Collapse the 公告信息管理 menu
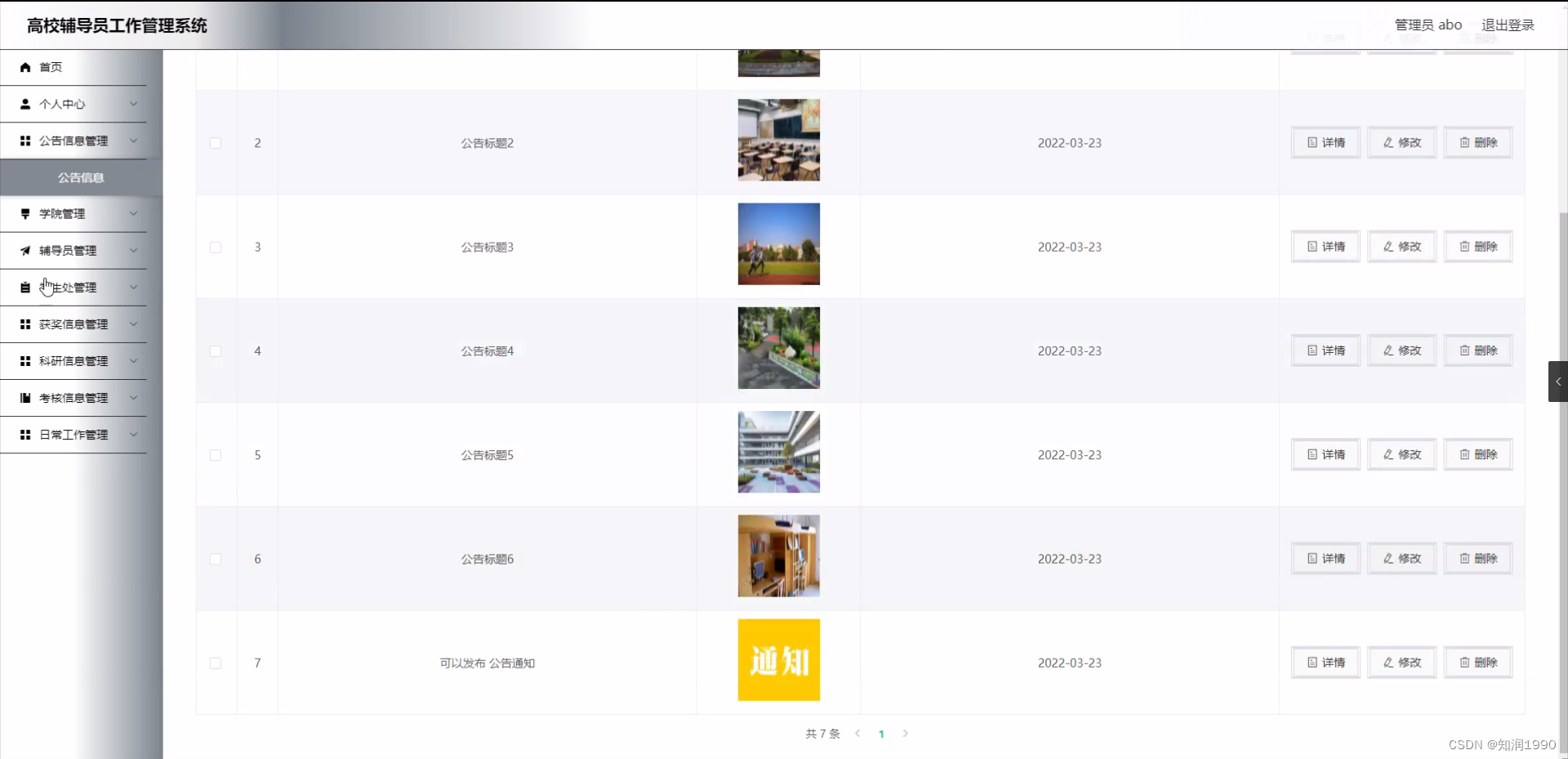Screen dimensions: 1568x759 (x=133, y=141)
